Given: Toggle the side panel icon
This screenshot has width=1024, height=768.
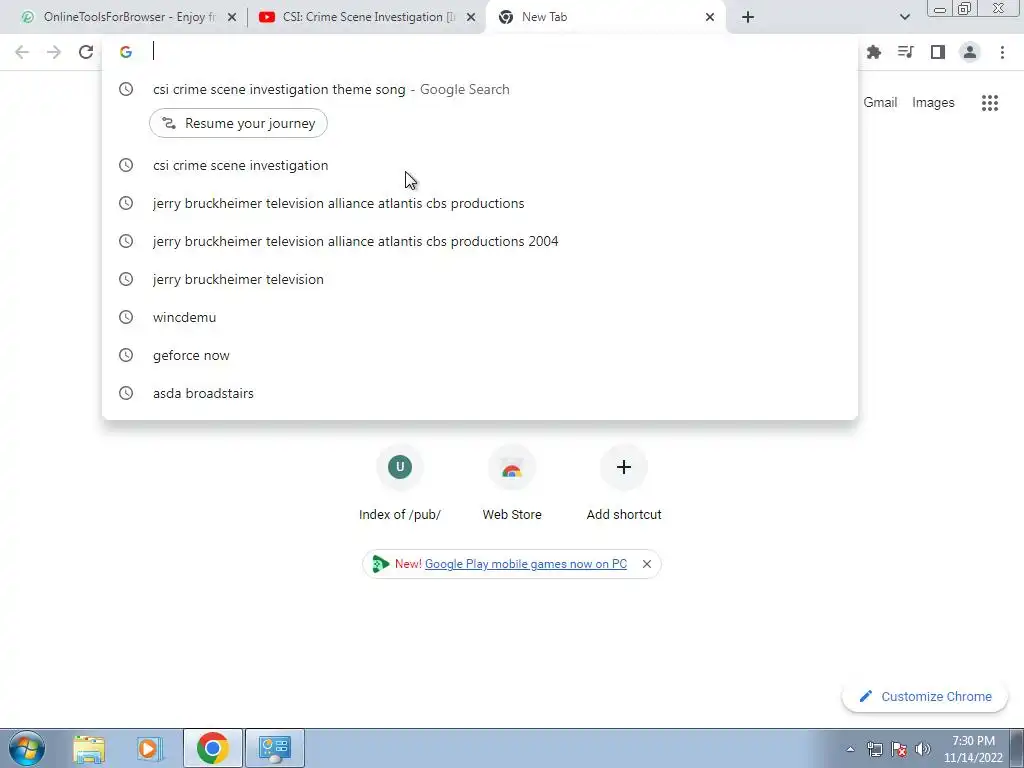Looking at the screenshot, I should 938,52.
